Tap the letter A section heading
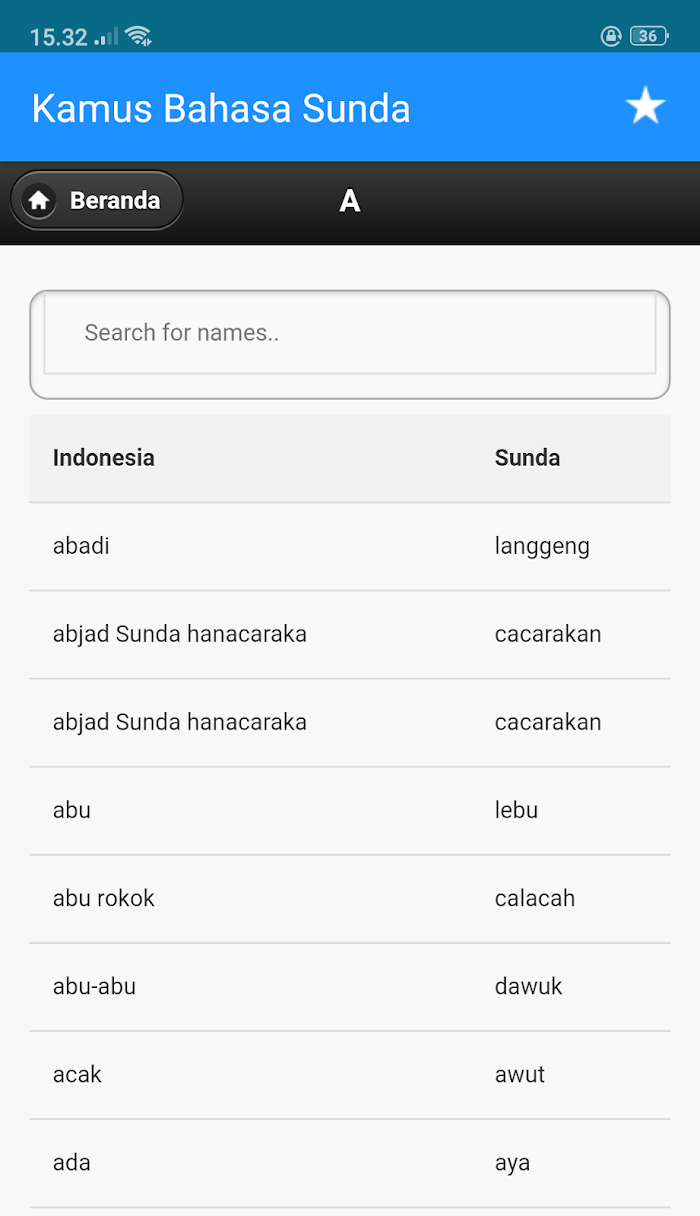Image resolution: width=700 pixels, height=1216 pixels. pyautogui.click(x=349, y=201)
